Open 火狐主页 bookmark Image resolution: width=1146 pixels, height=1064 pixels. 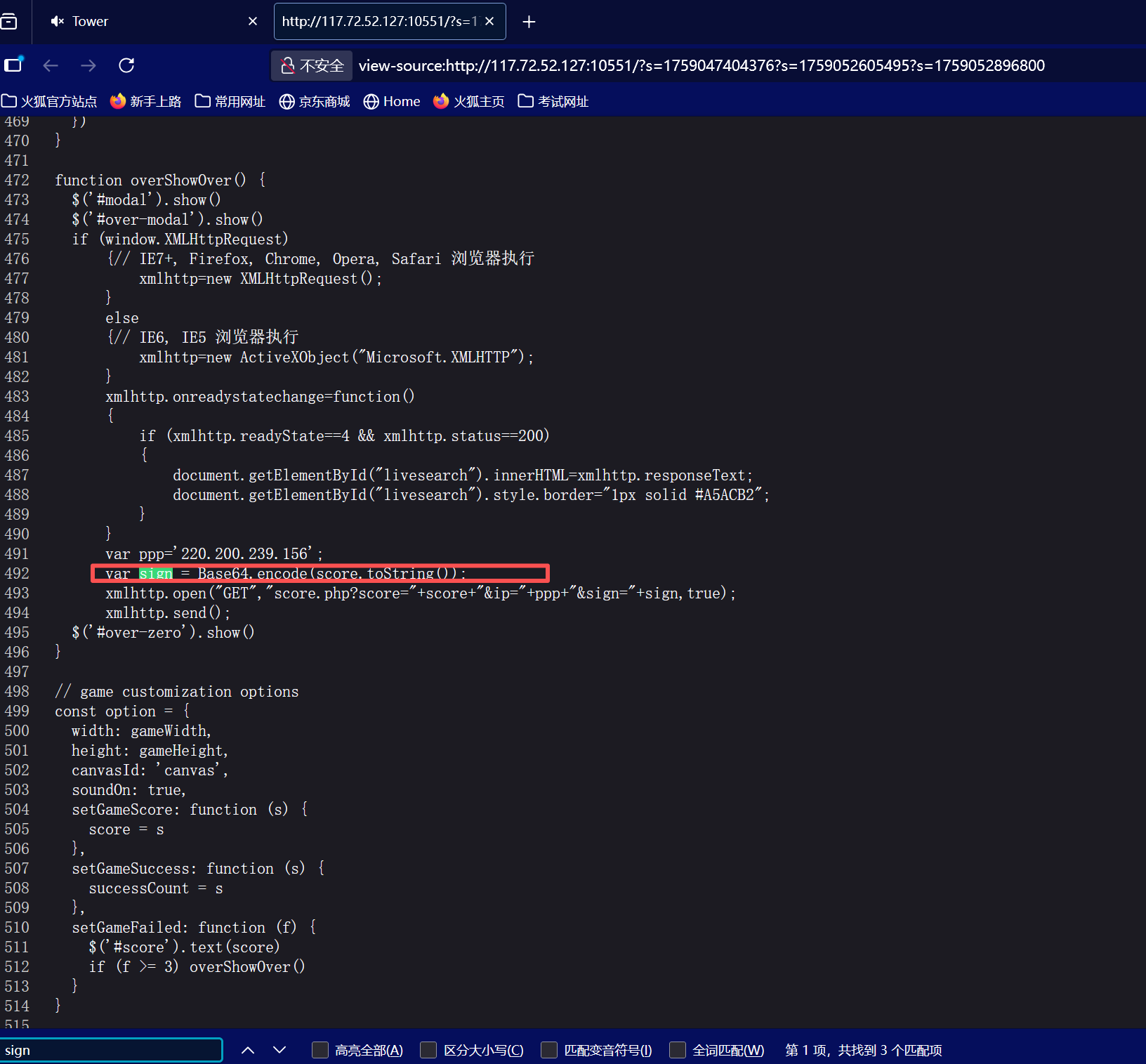(469, 101)
